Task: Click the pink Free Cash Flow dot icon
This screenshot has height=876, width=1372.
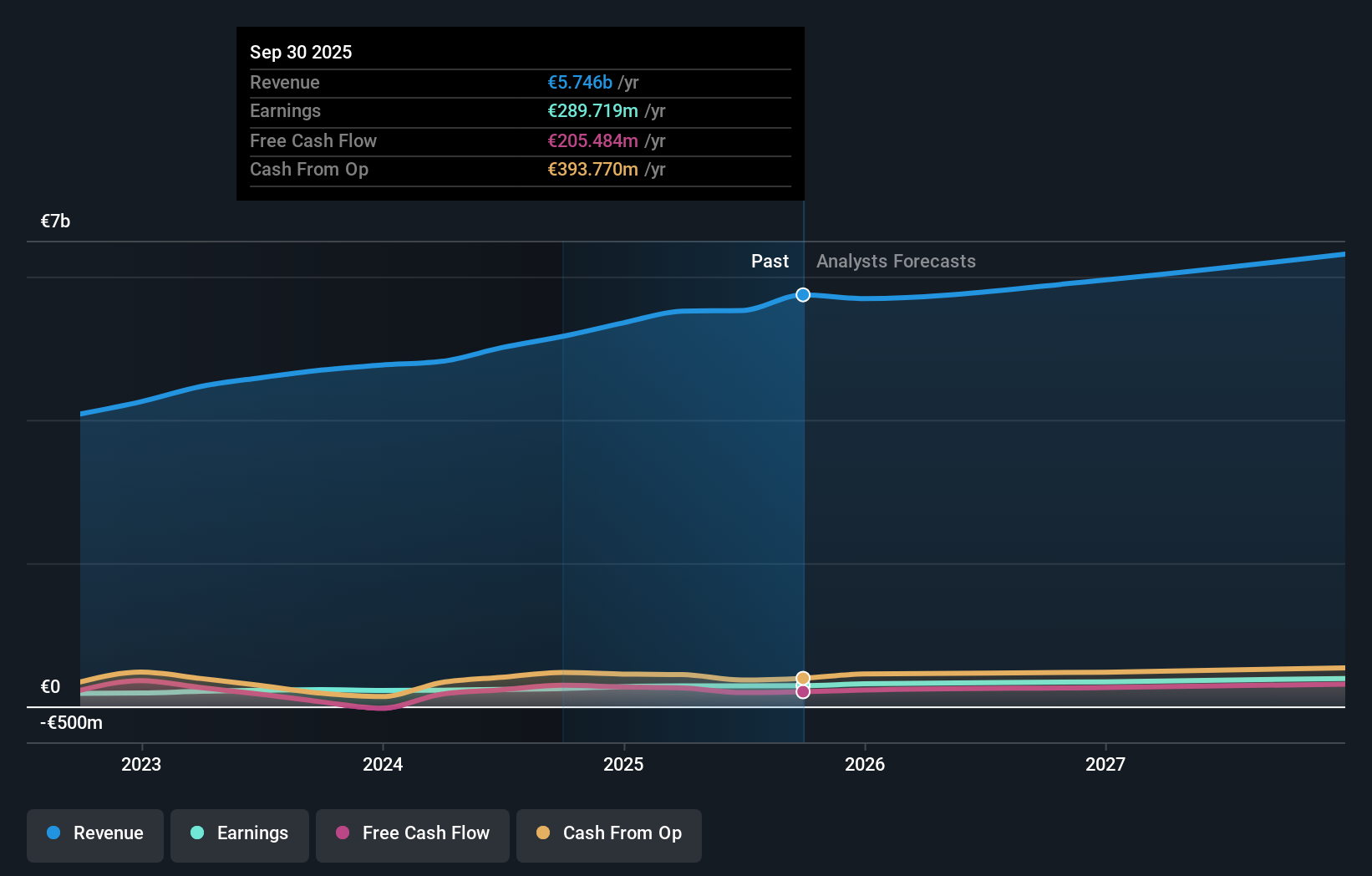Action: click(343, 833)
